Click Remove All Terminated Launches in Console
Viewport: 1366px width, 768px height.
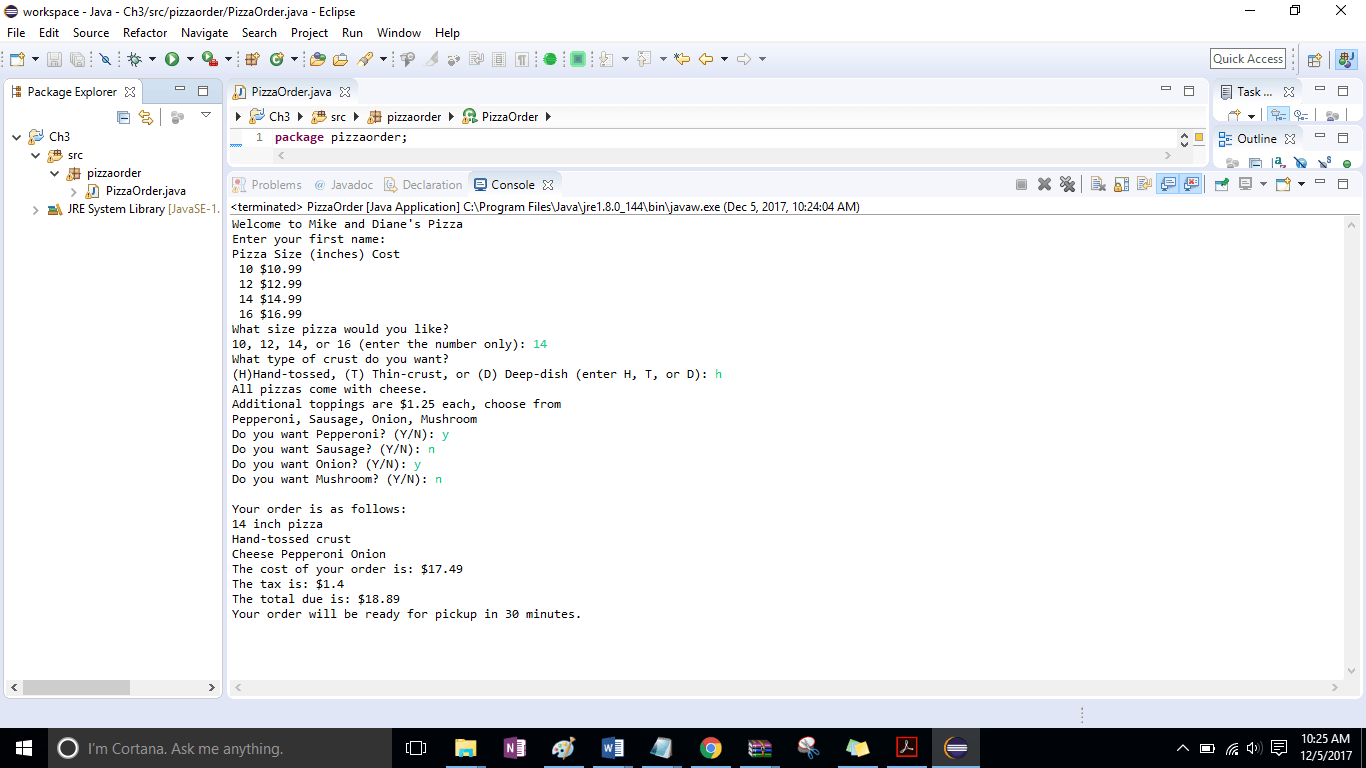click(x=1067, y=184)
